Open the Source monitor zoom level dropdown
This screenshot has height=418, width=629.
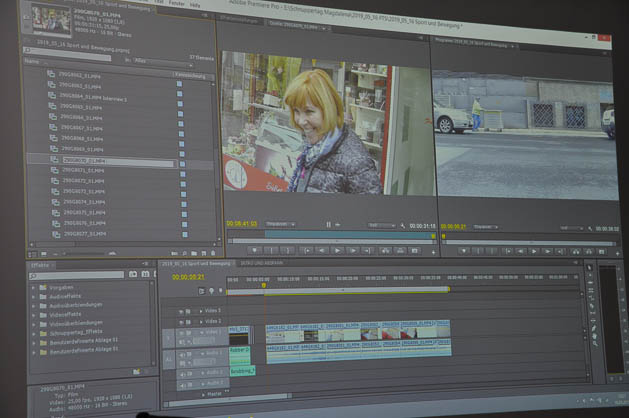coord(280,224)
